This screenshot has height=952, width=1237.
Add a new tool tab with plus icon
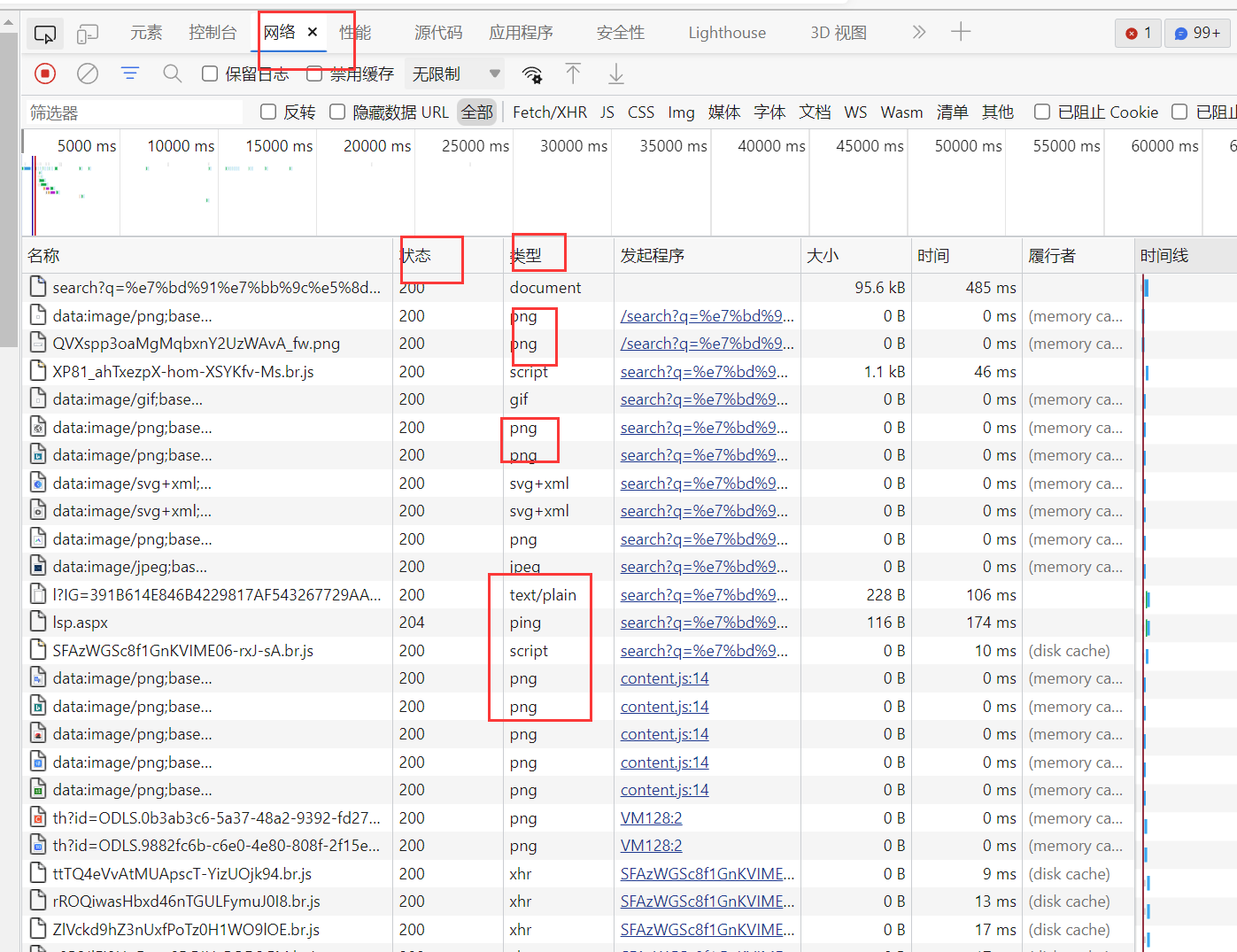pos(961,33)
